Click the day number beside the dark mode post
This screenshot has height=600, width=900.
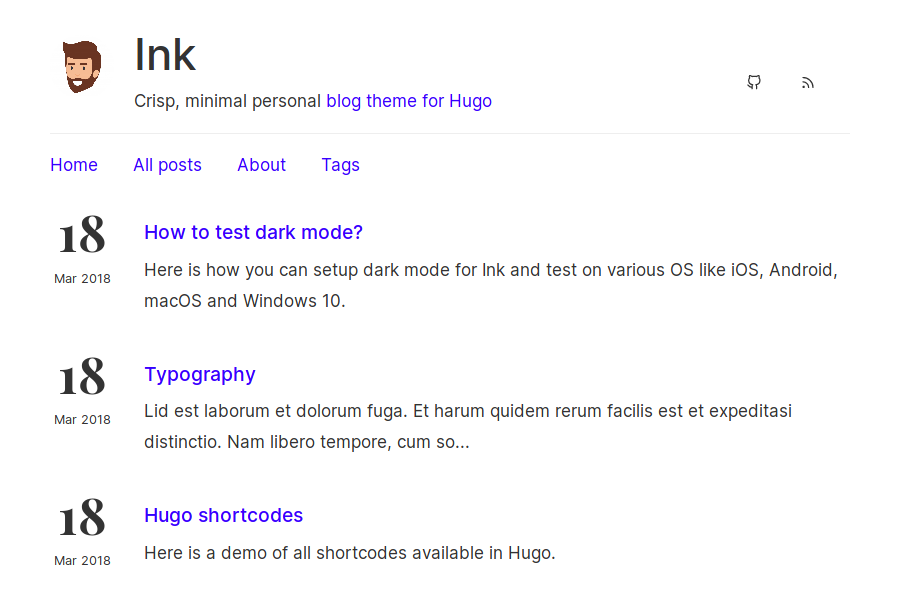tap(82, 236)
